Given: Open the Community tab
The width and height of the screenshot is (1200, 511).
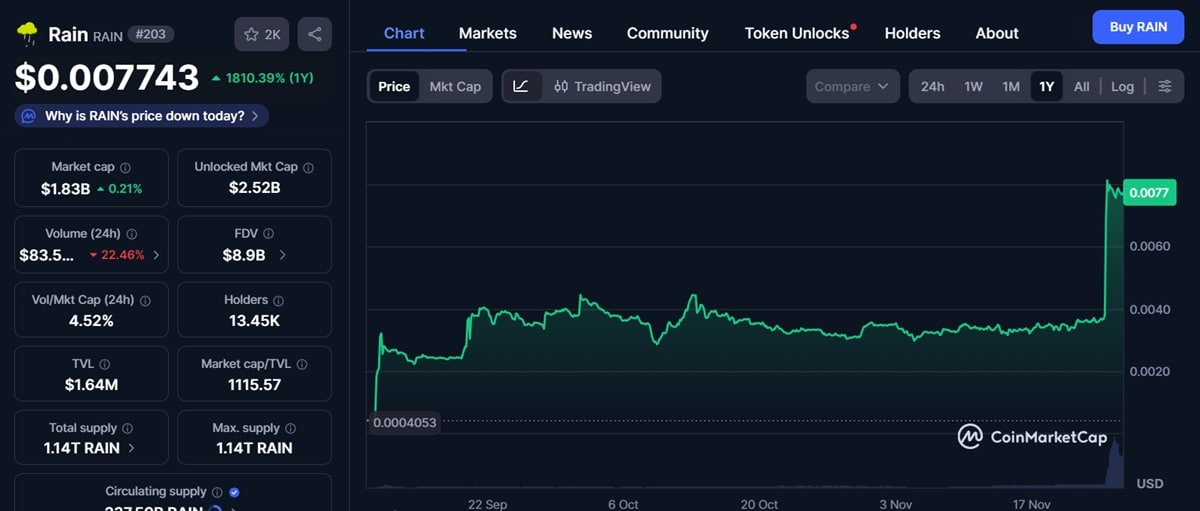Looking at the screenshot, I should (668, 33).
